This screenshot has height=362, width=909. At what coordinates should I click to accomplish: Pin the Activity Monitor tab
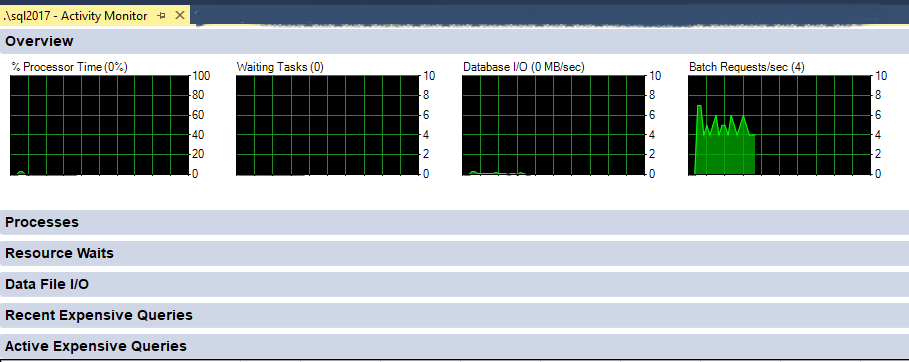(x=162, y=16)
